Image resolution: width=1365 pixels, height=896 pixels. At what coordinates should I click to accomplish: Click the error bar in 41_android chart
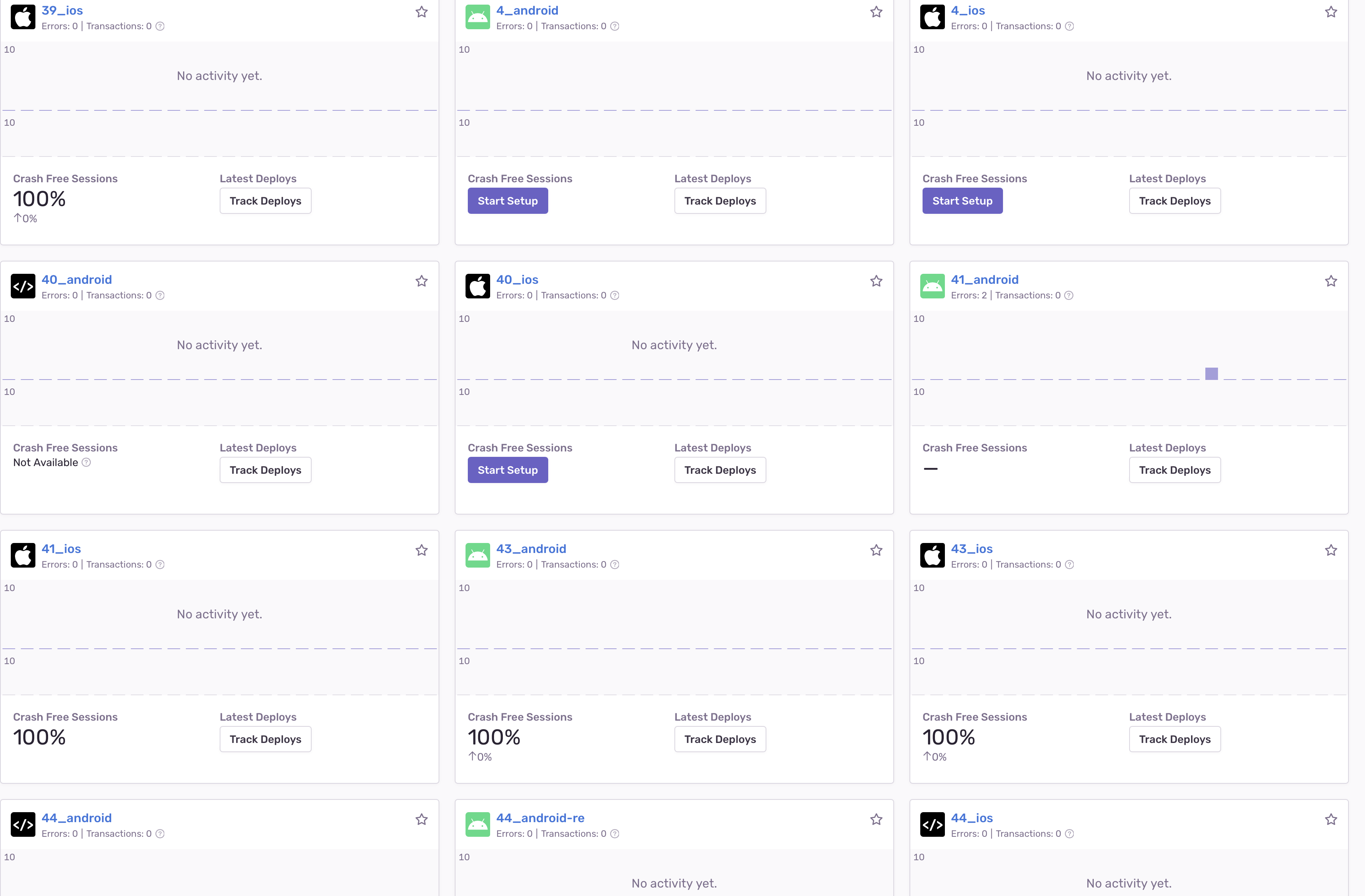point(1211,374)
